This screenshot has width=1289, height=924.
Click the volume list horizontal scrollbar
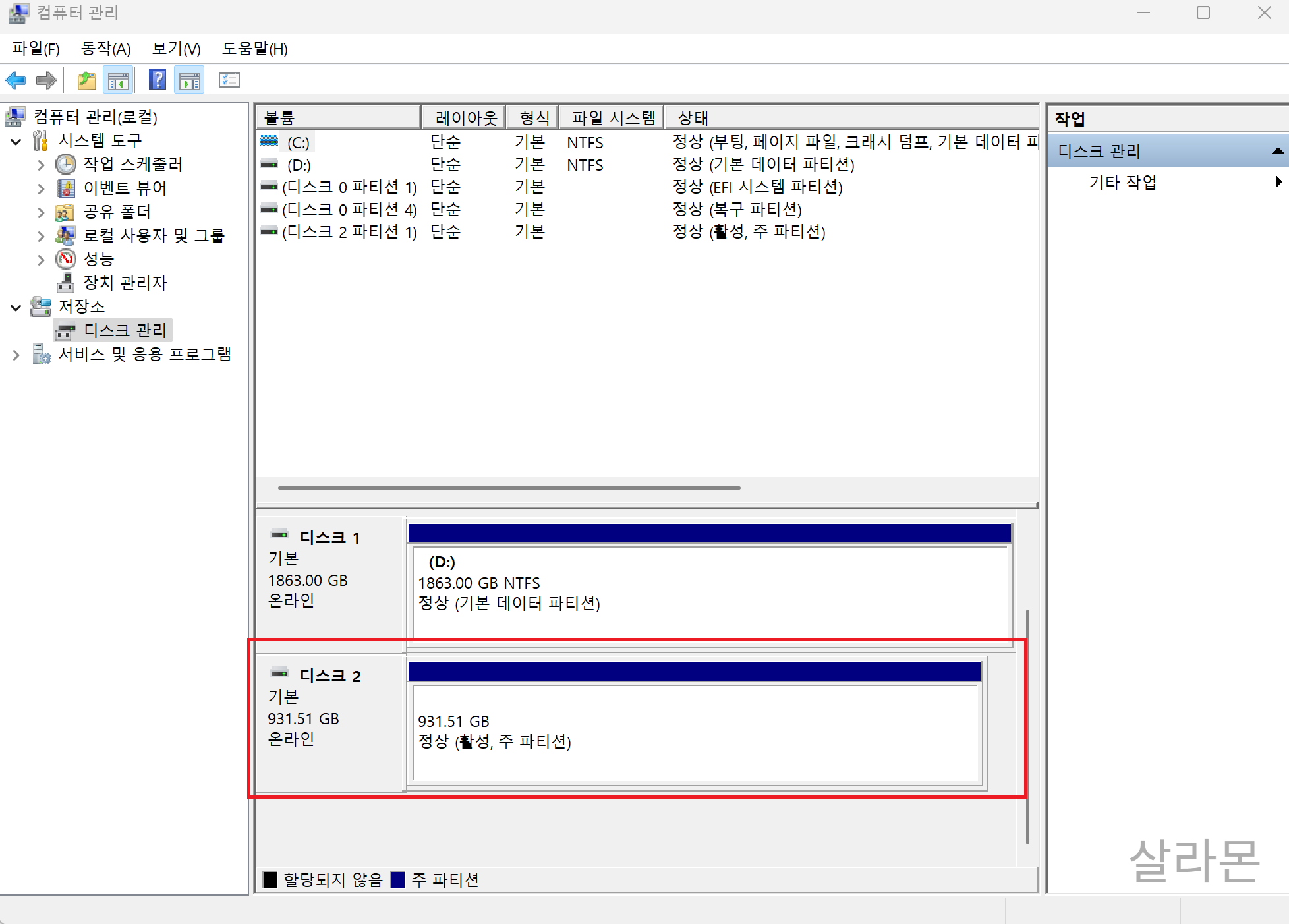[509, 488]
